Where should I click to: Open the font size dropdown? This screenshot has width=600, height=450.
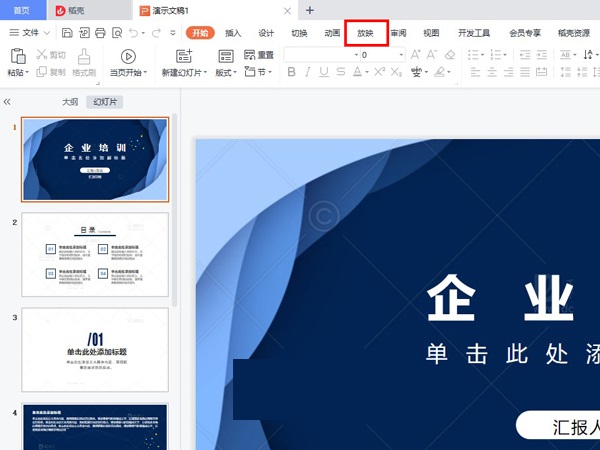(x=402, y=55)
